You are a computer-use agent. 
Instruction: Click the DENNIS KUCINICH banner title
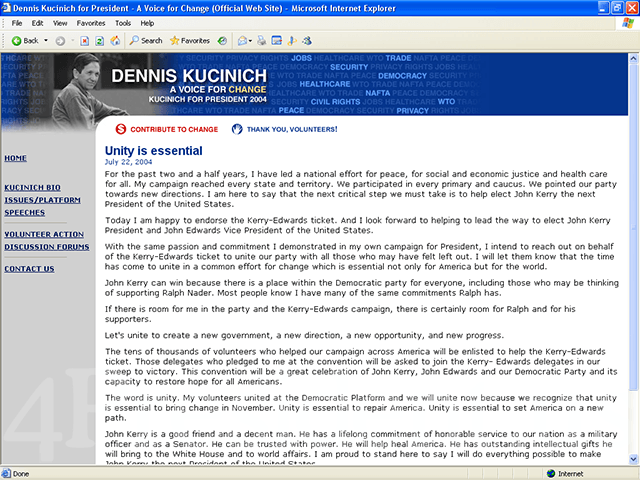pos(189,76)
